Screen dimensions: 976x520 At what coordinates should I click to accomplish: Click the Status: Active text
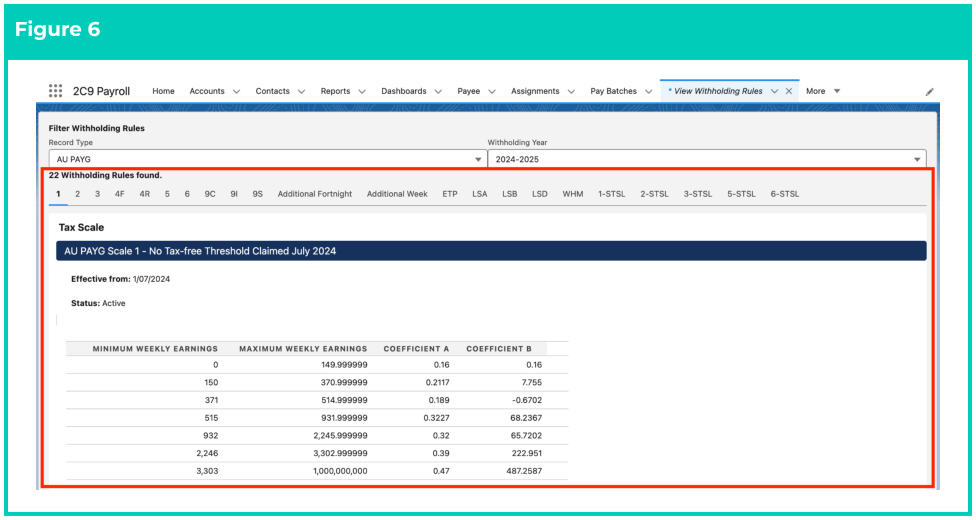click(x=98, y=303)
